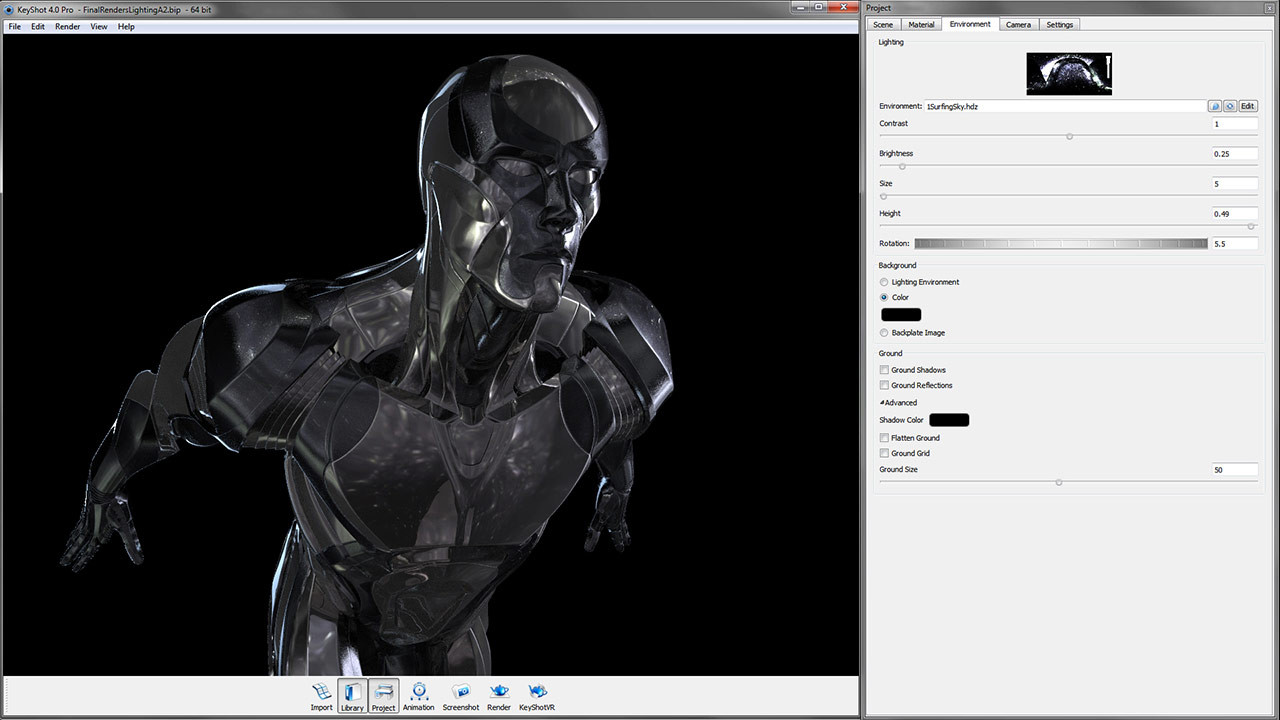
Task: Toggle the Project panel button
Action: 384,695
